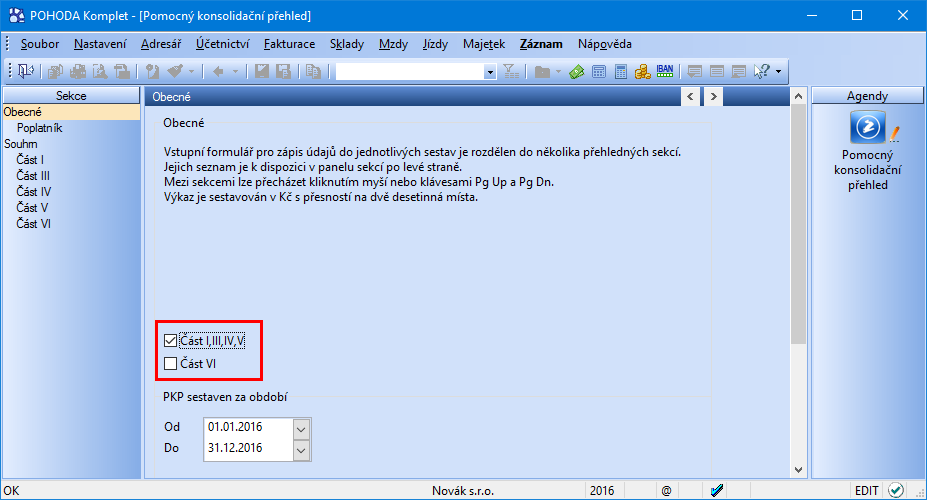This screenshot has width=927, height=500.
Task: Open the small calculator toolbar icon
Action: [599, 72]
